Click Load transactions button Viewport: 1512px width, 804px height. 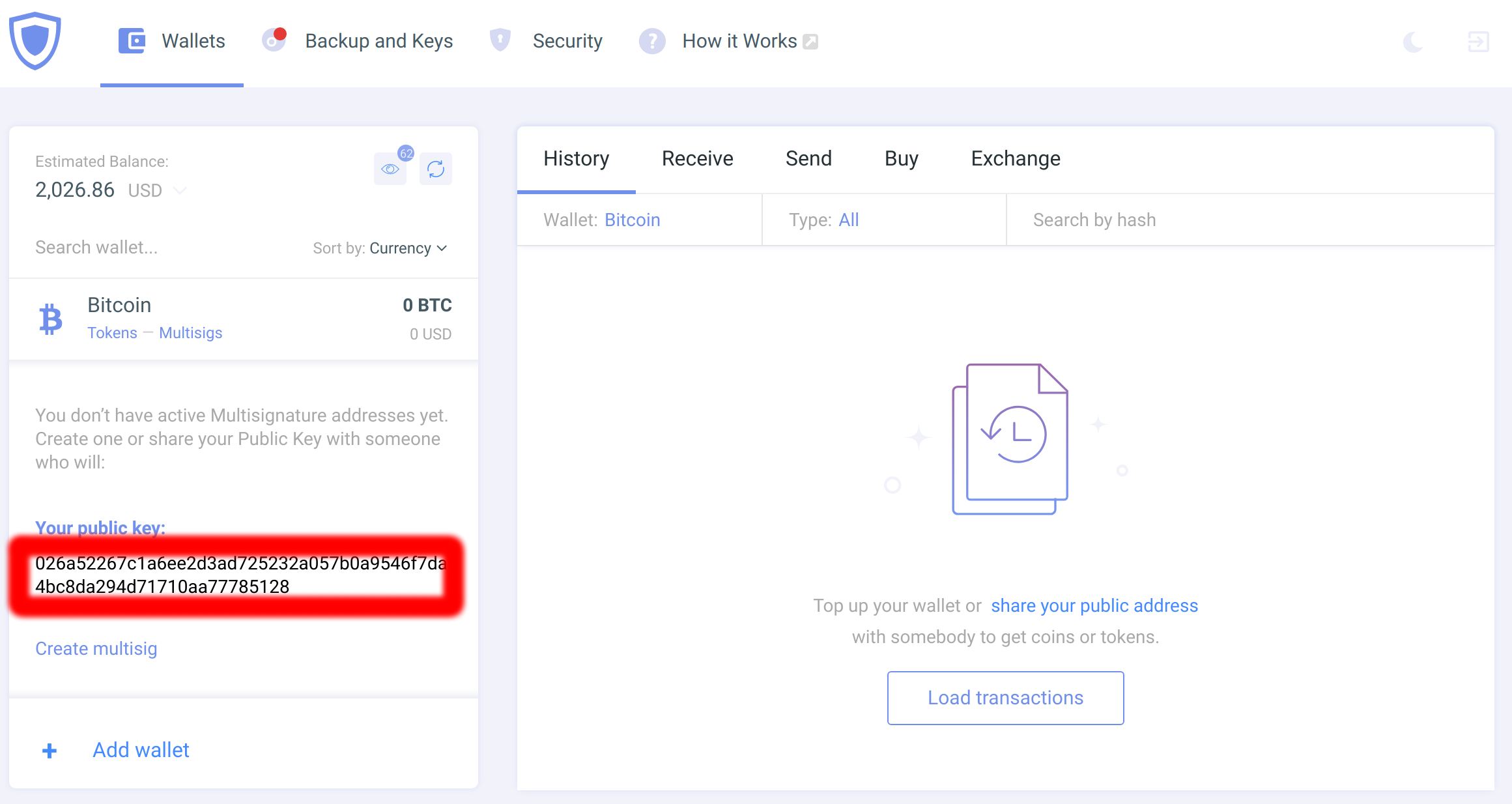(x=1006, y=698)
